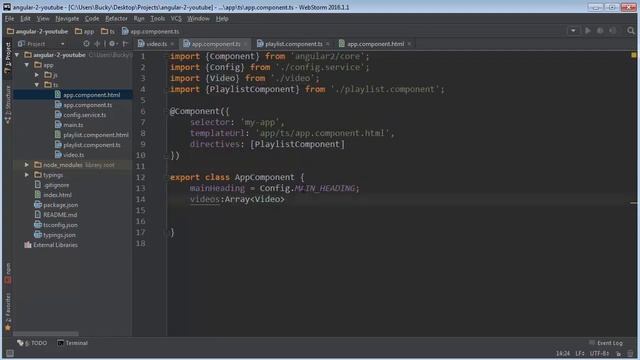Open the Help menu
Viewport: 640px width, 360px height.
(x=222, y=19)
